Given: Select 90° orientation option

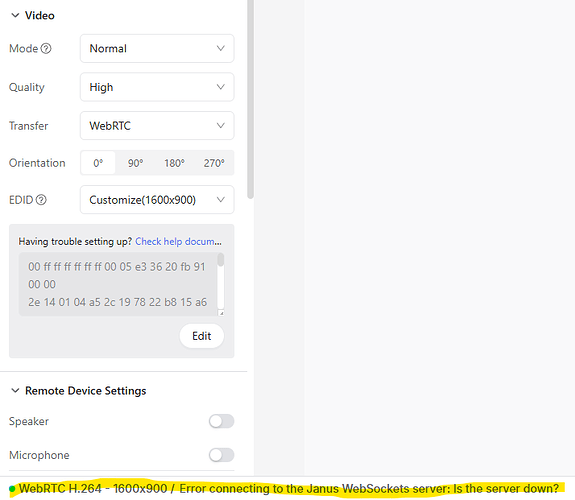Looking at the screenshot, I should (135, 163).
